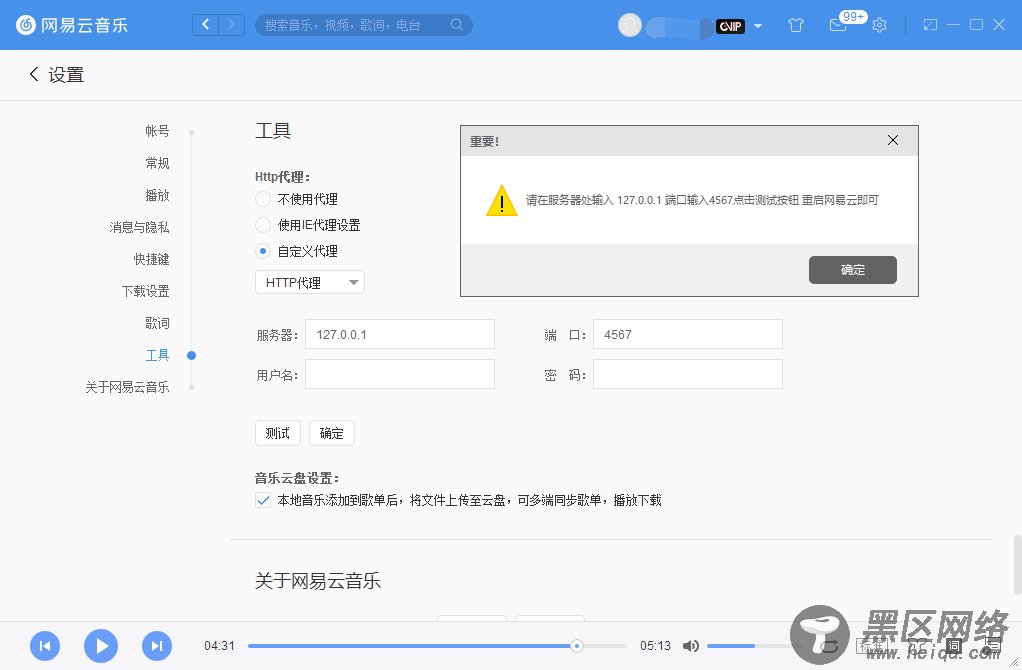Go to 下载设置 settings section
Viewport: 1022px width, 670px height.
point(145,291)
